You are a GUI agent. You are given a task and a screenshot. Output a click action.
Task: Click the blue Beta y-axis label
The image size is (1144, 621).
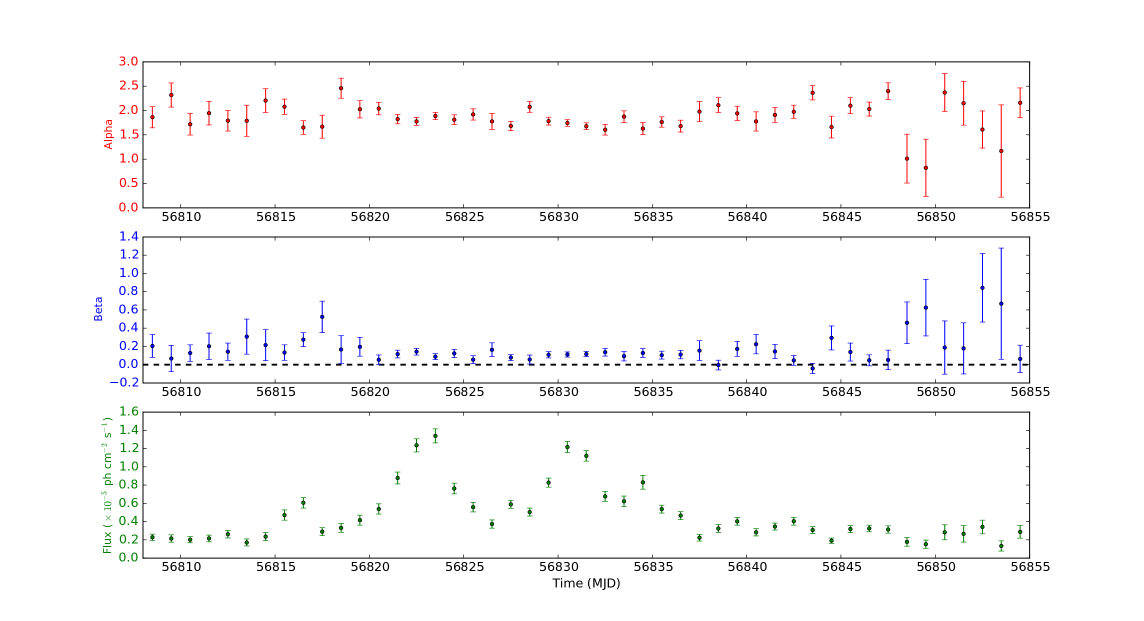[x=99, y=310]
